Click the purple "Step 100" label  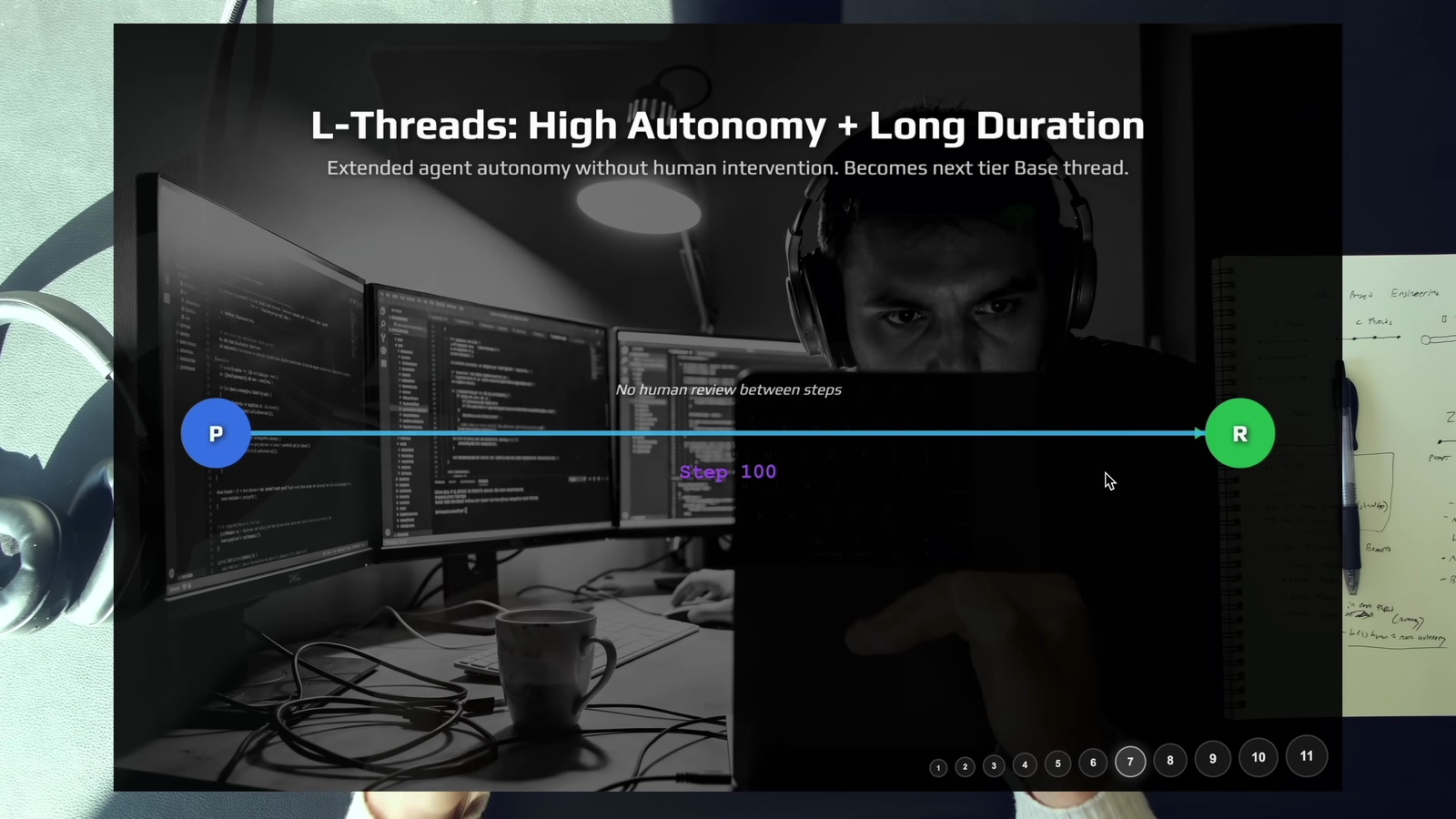728,471
